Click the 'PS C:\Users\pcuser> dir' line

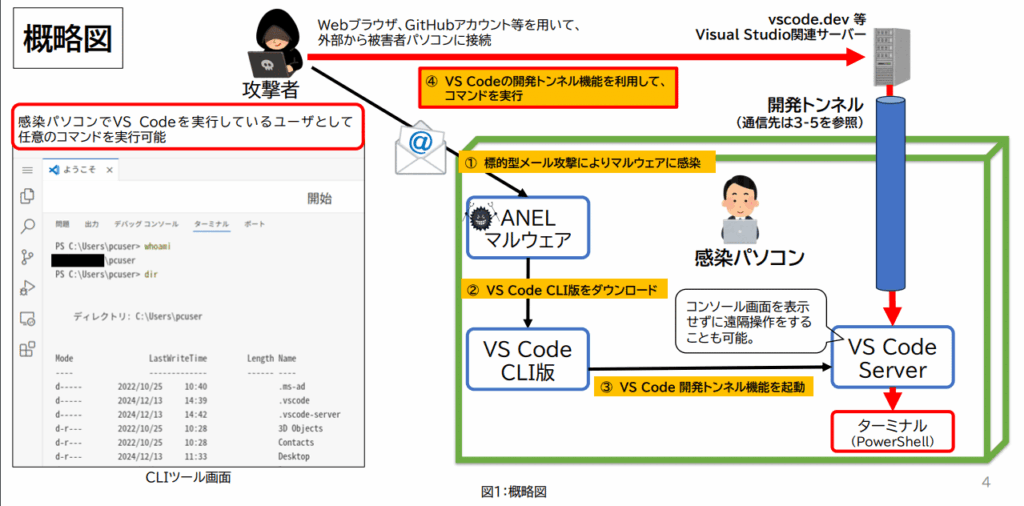[106, 274]
